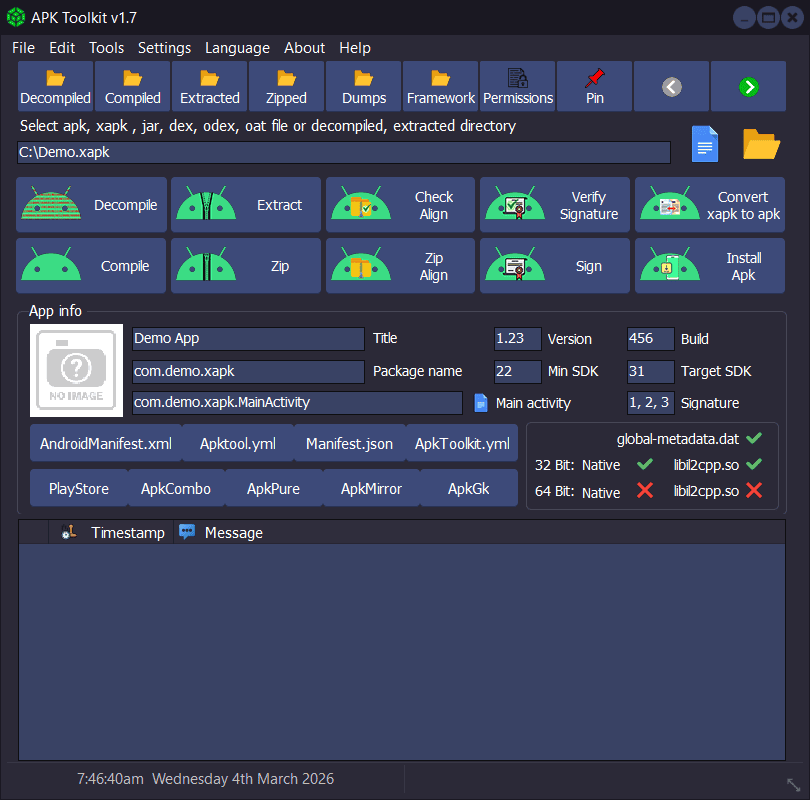Sign the apk

pos(555,265)
